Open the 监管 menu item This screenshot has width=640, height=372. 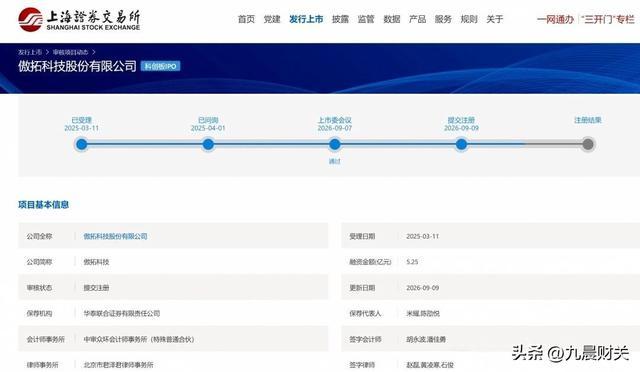pos(366,19)
